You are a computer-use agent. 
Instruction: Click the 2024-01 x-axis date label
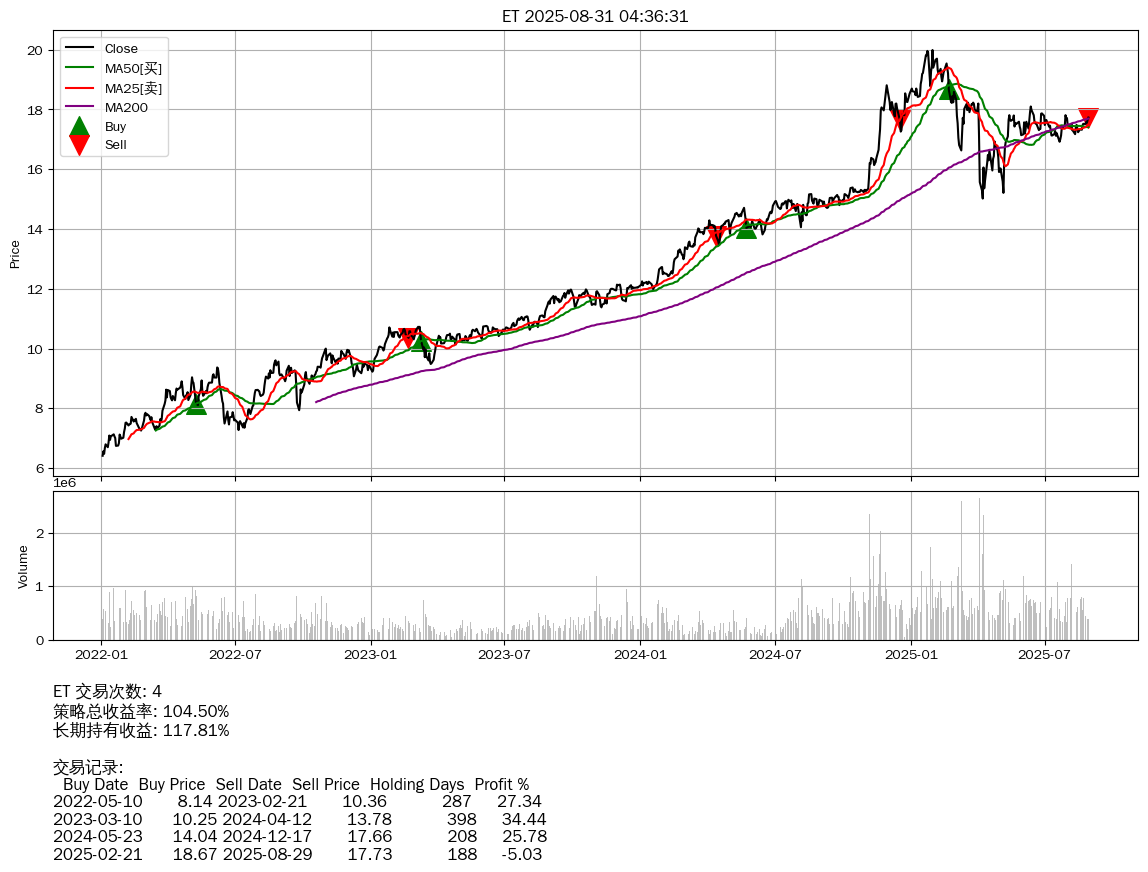point(640,655)
